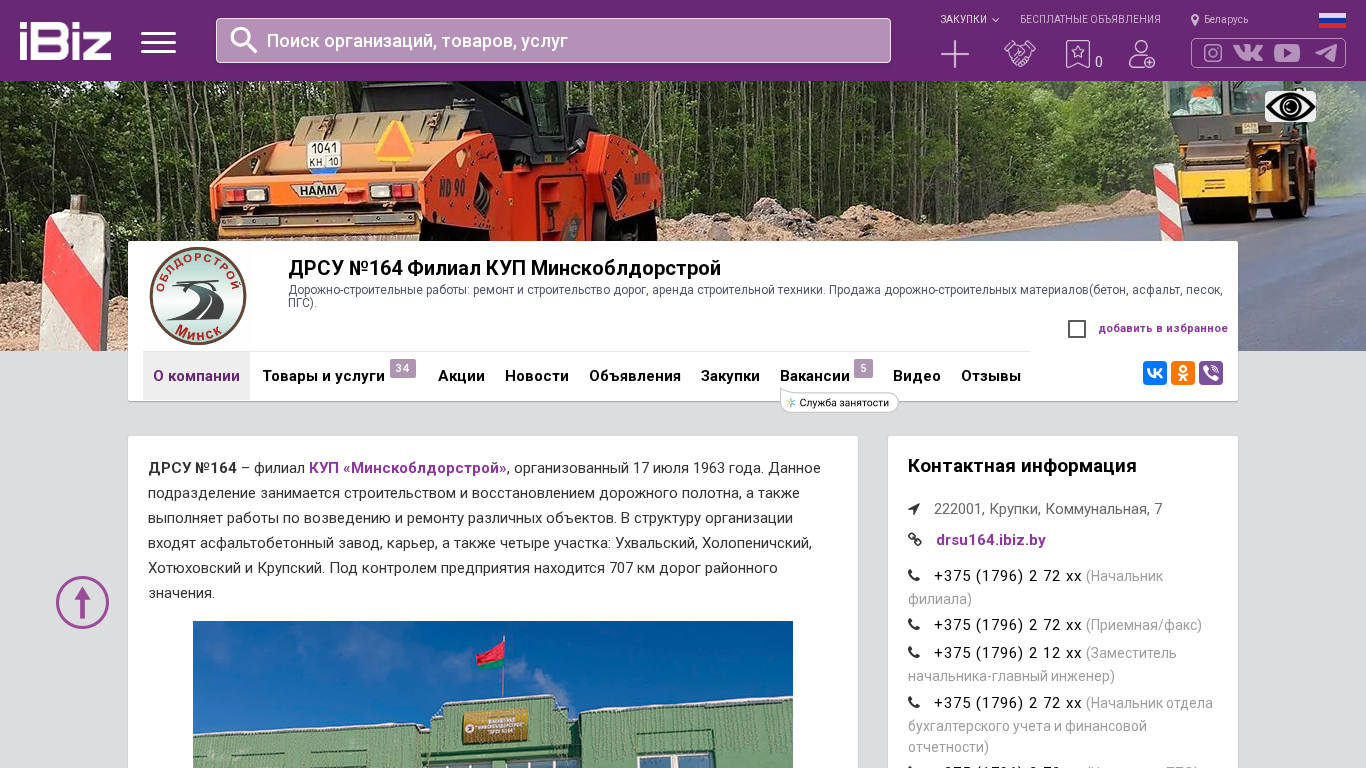This screenshot has height=768, width=1366.
Task: Show the Отзывы tab
Action: tap(991, 376)
